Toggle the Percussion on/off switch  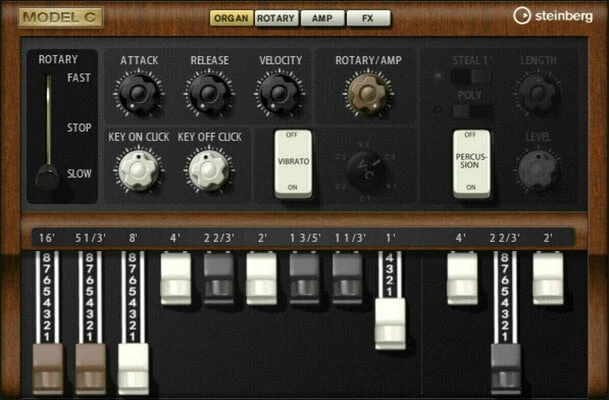coord(471,163)
